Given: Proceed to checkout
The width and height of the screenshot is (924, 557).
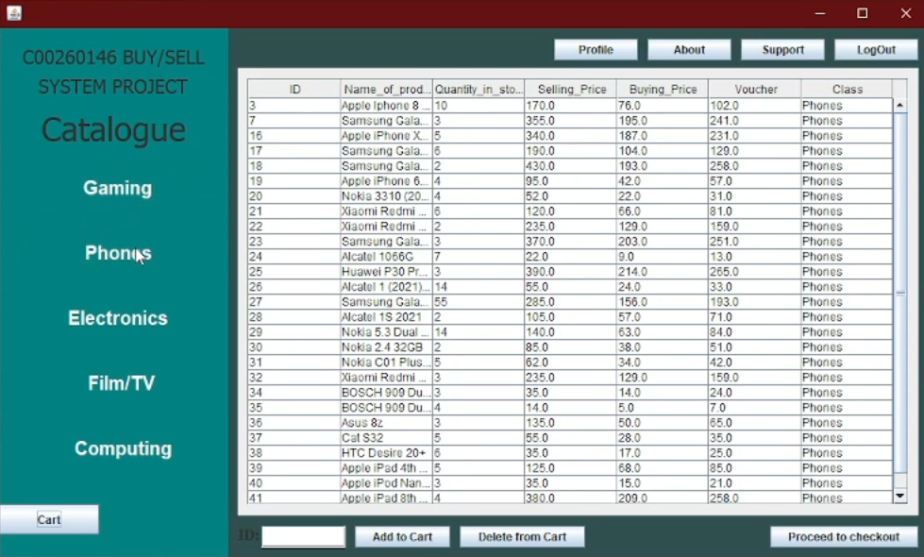Looking at the screenshot, I should [843, 537].
